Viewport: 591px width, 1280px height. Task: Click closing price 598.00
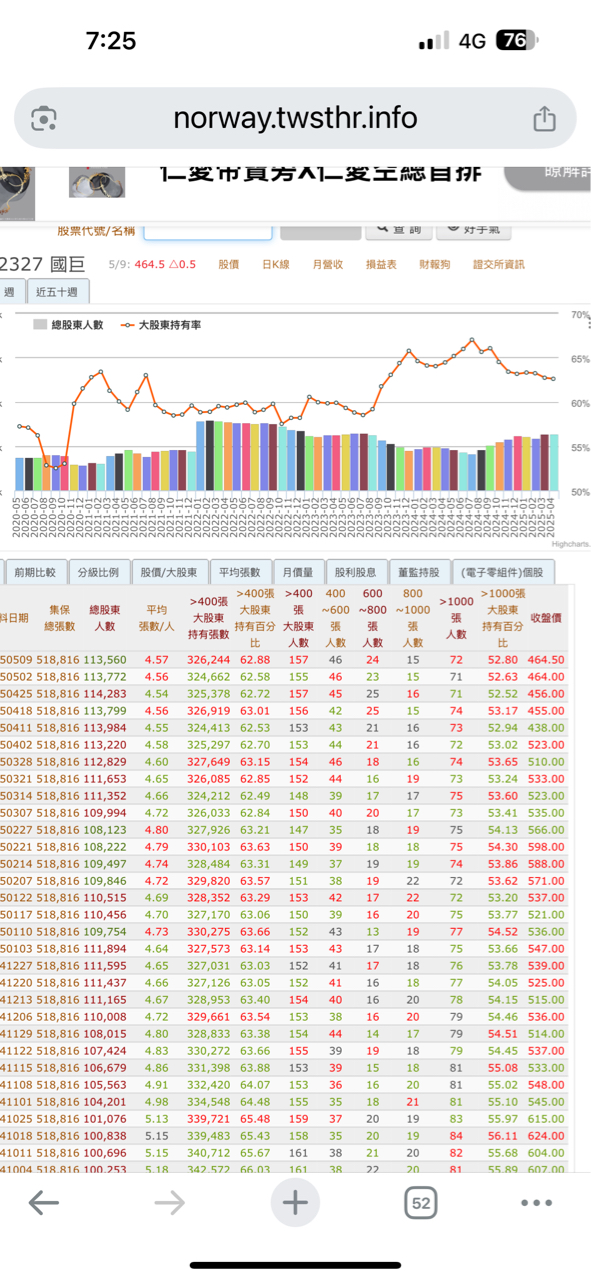pos(547,846)
